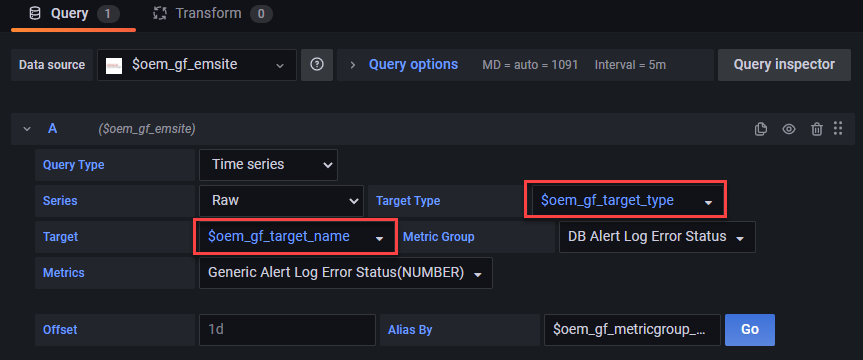Click the Offset input field

287,330
